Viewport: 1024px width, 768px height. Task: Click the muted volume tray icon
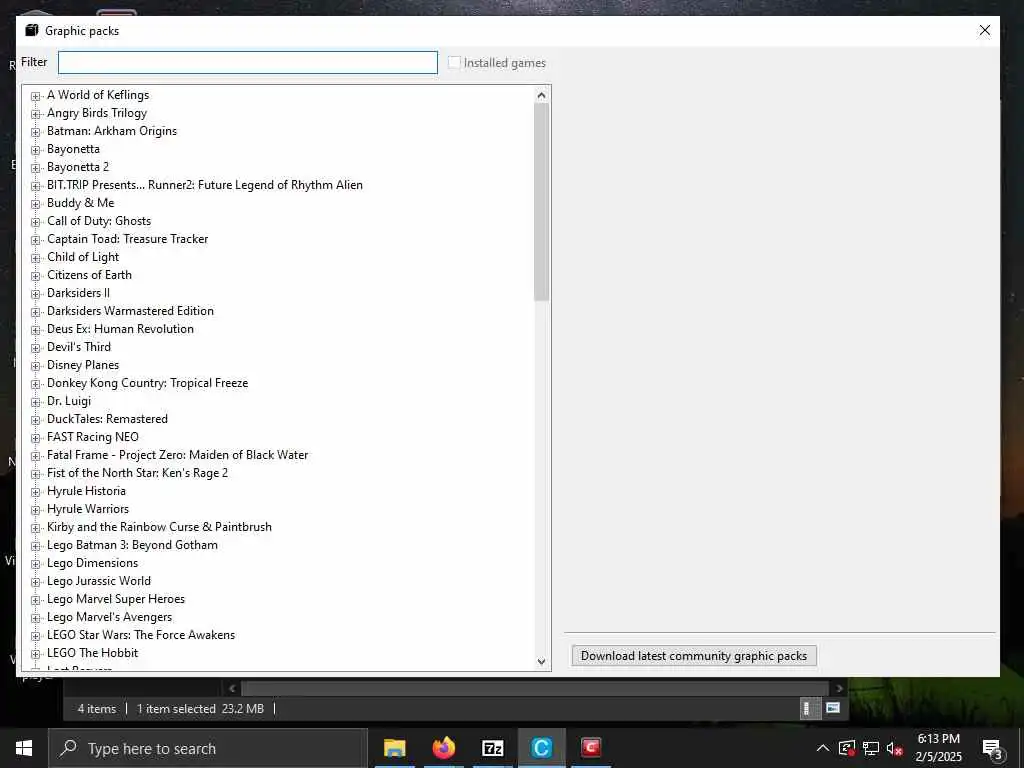895,748
